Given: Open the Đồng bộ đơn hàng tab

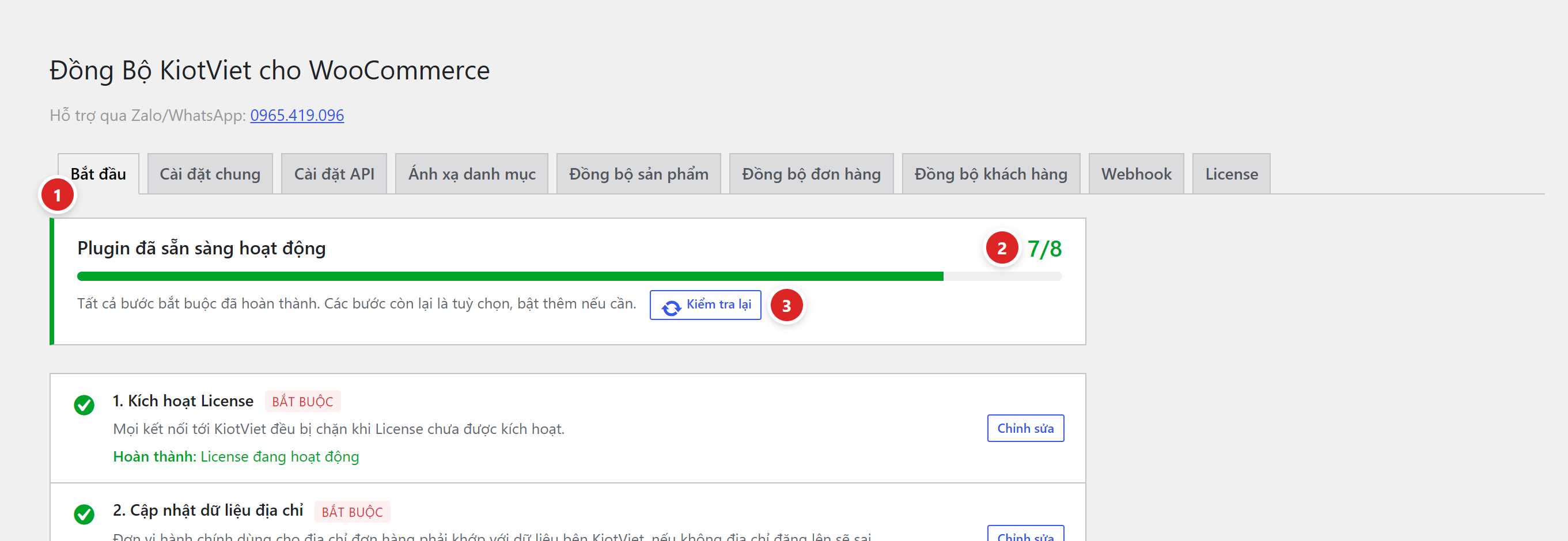Looking at the screenshot, I should click(x=812, y=174).
